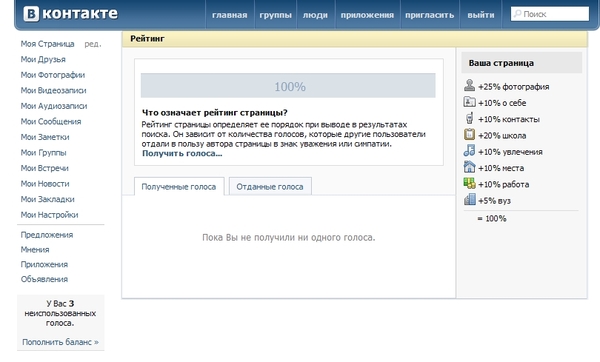Open Мои Встречи
The width and height of the screenshot is (600, 362).
pyautogui.click(x=45, y=168)
